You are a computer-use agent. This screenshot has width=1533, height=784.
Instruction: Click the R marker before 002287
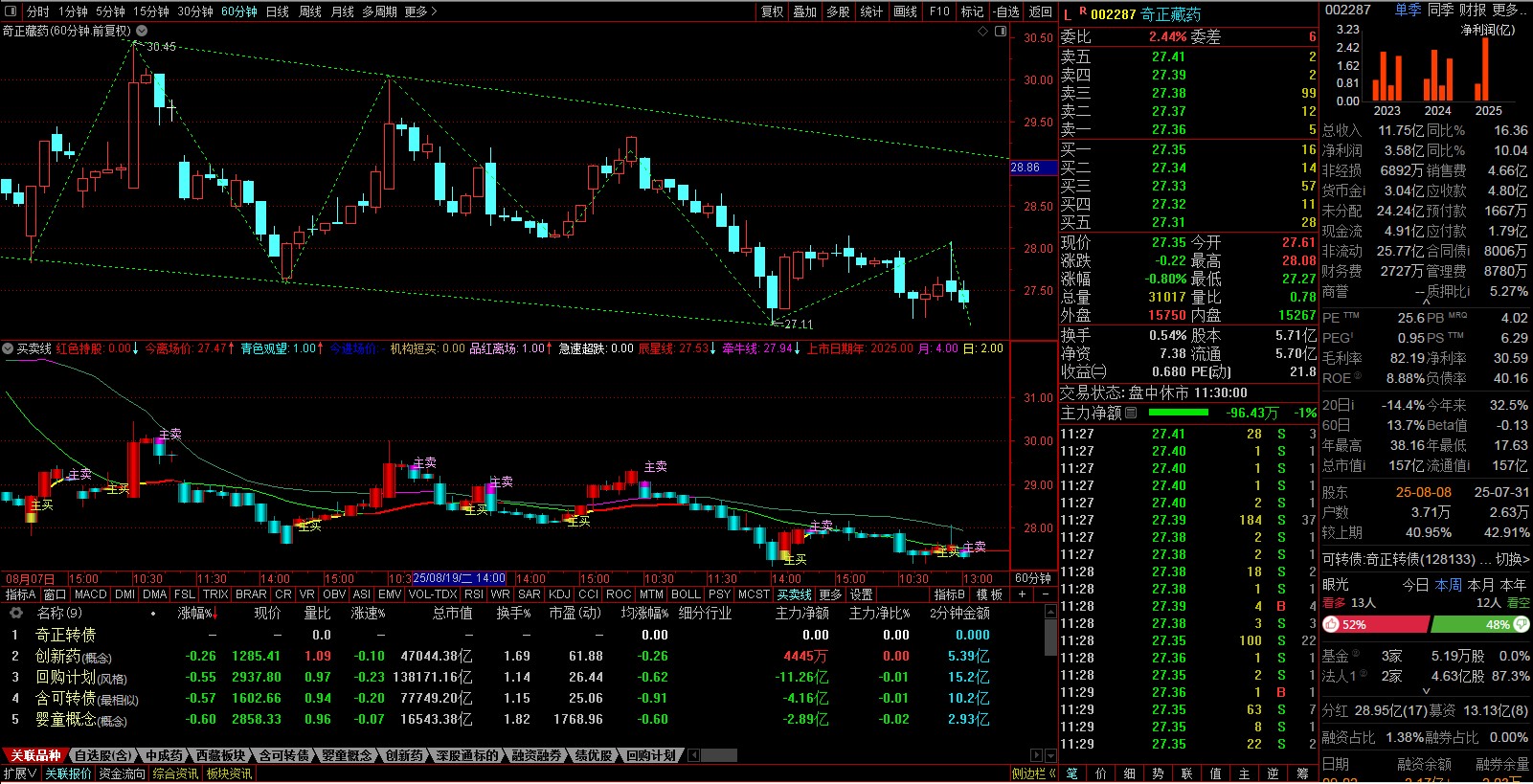pos(1083,11)
